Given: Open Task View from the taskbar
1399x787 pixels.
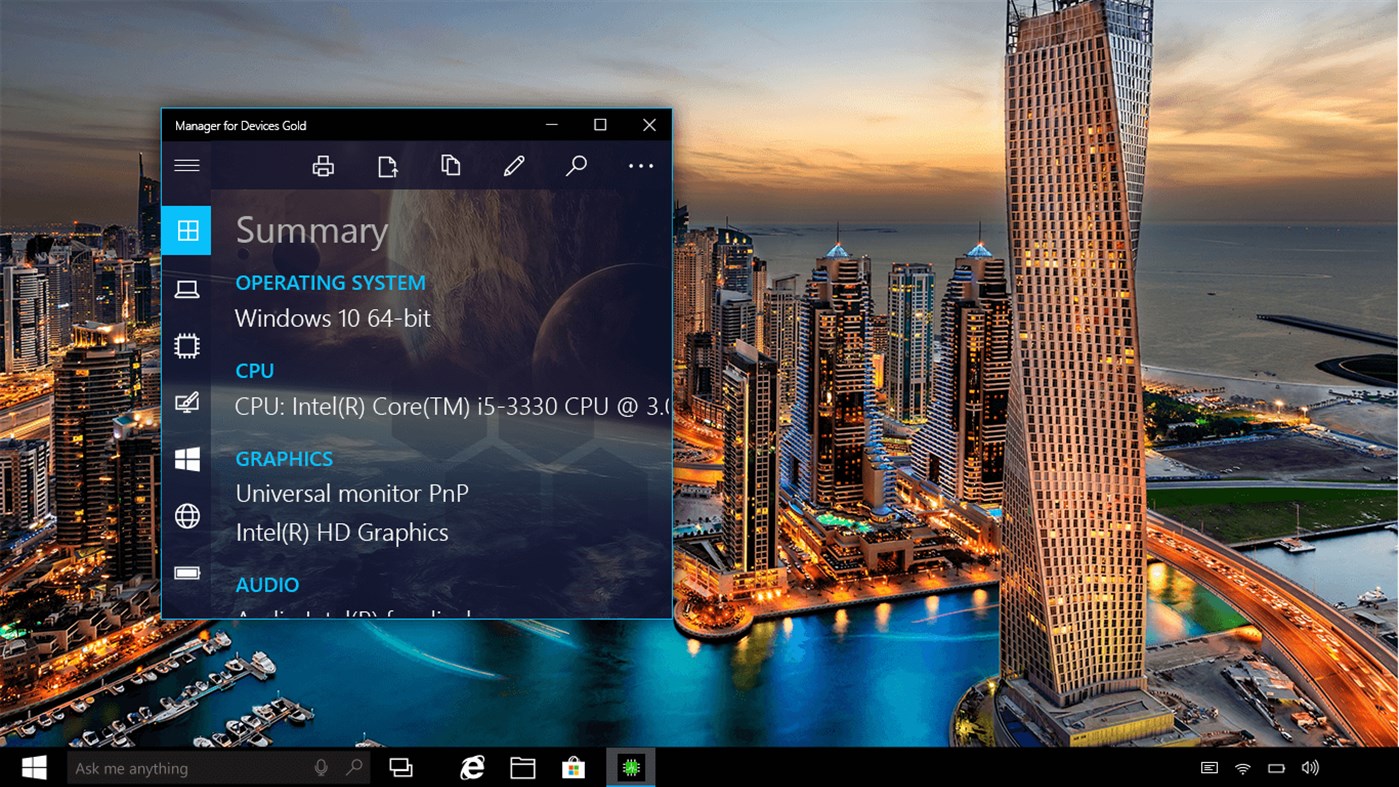Looking at the screenshot, I should [401, 767].
